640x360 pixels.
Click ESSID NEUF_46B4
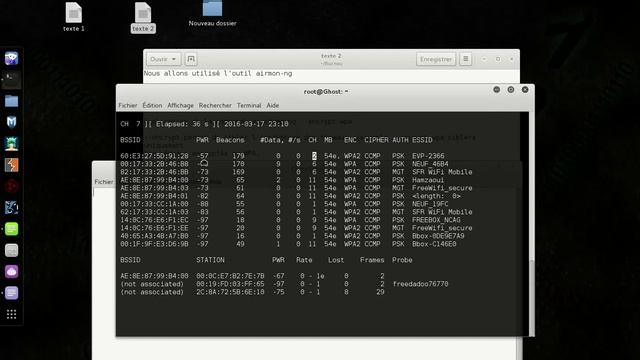[x=430, y=164]
